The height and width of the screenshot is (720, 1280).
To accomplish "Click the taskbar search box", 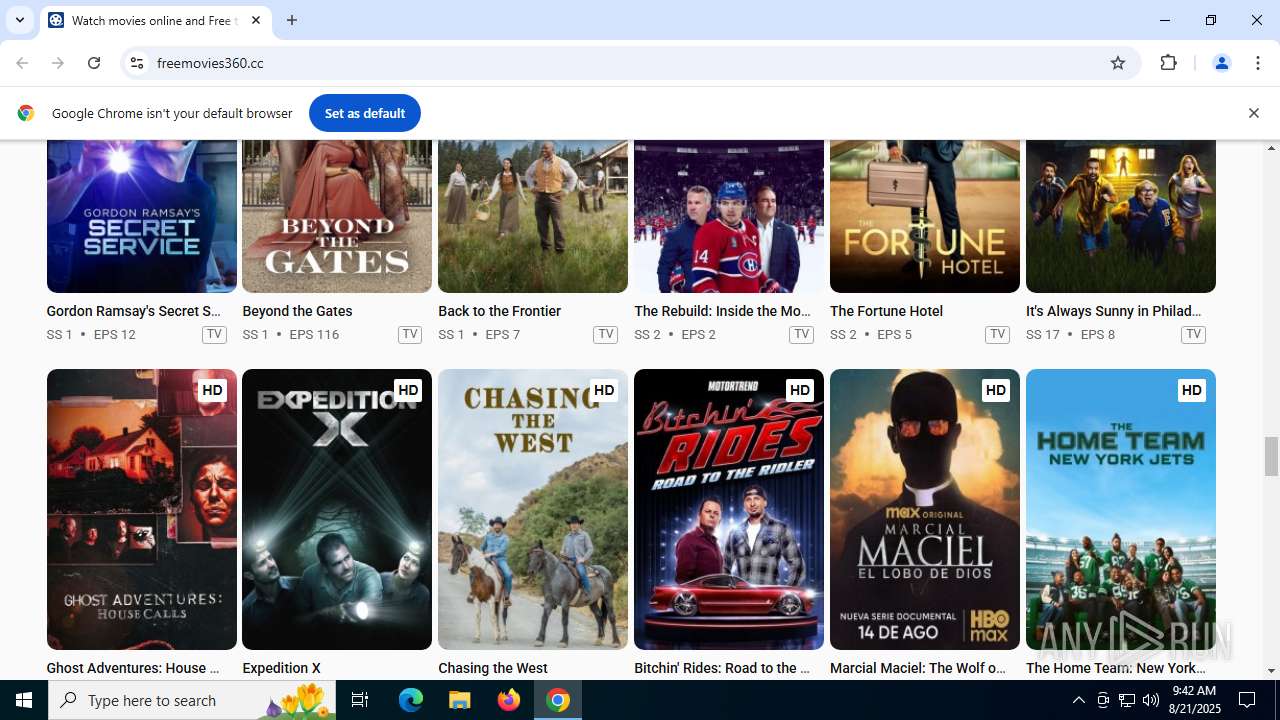I will point(192,700).
